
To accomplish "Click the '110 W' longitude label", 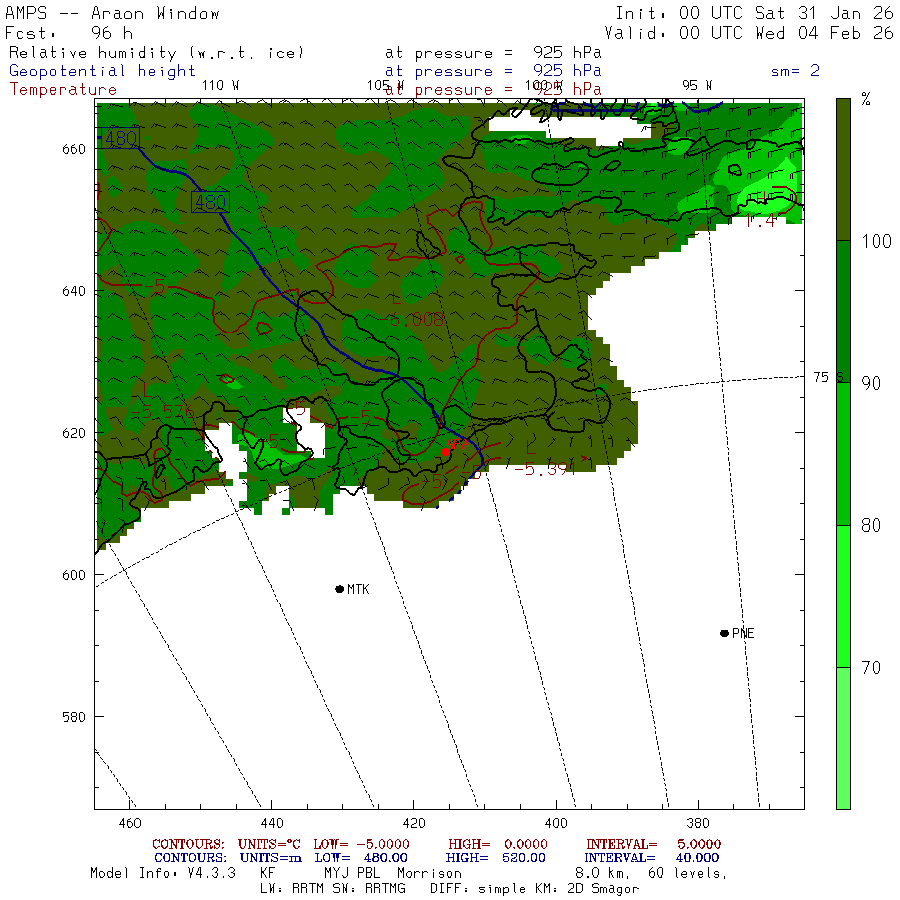I will [x=220, y=85].
